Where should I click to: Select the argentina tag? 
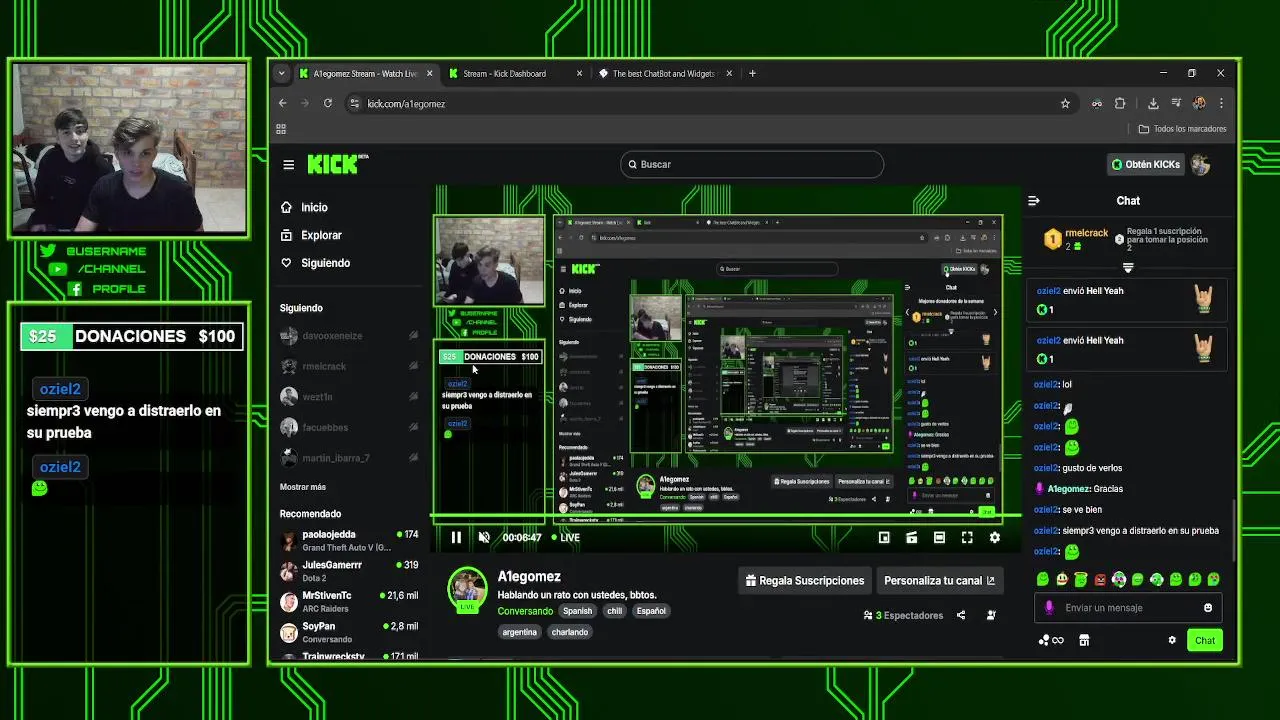520,632
